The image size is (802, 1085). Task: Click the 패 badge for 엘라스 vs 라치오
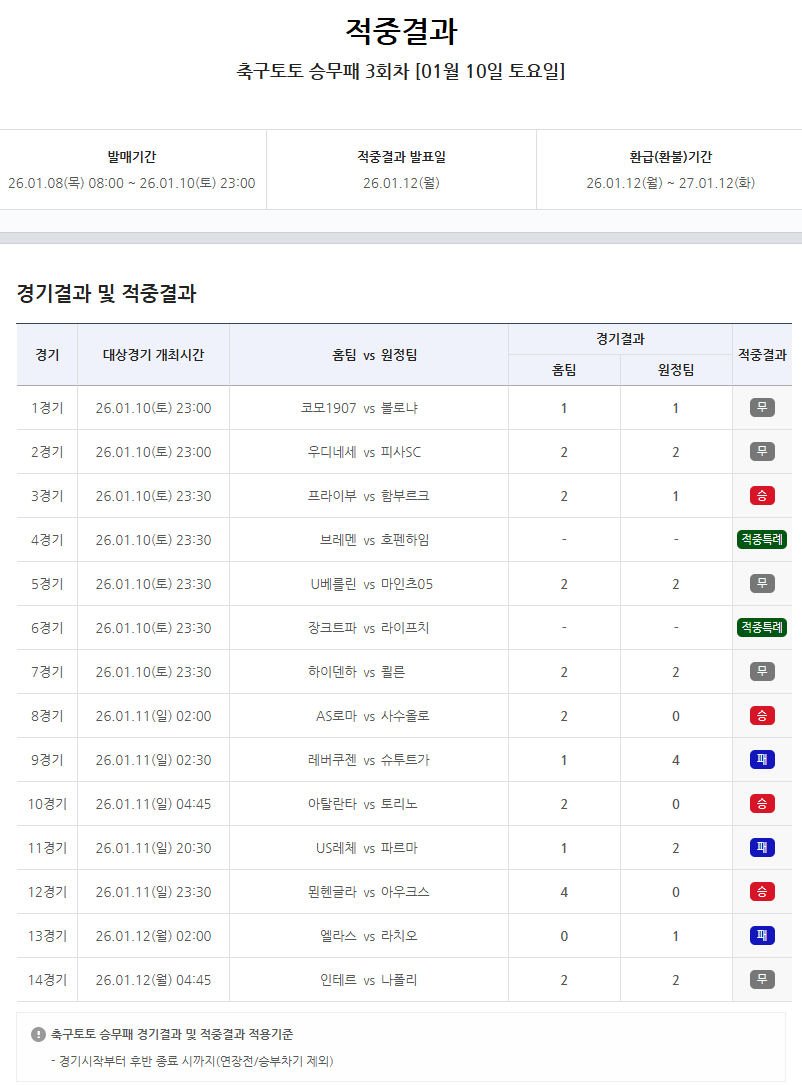point(763,935)
